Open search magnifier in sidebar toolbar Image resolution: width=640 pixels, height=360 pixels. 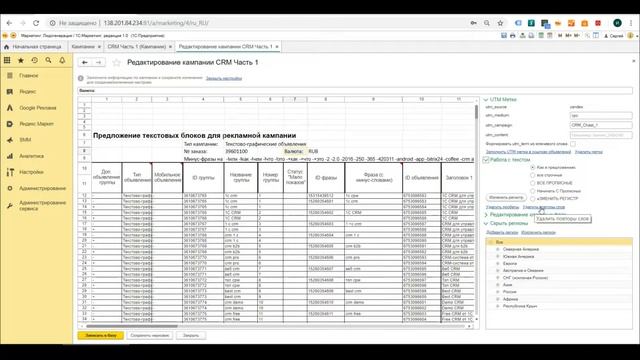coord(49,60)
